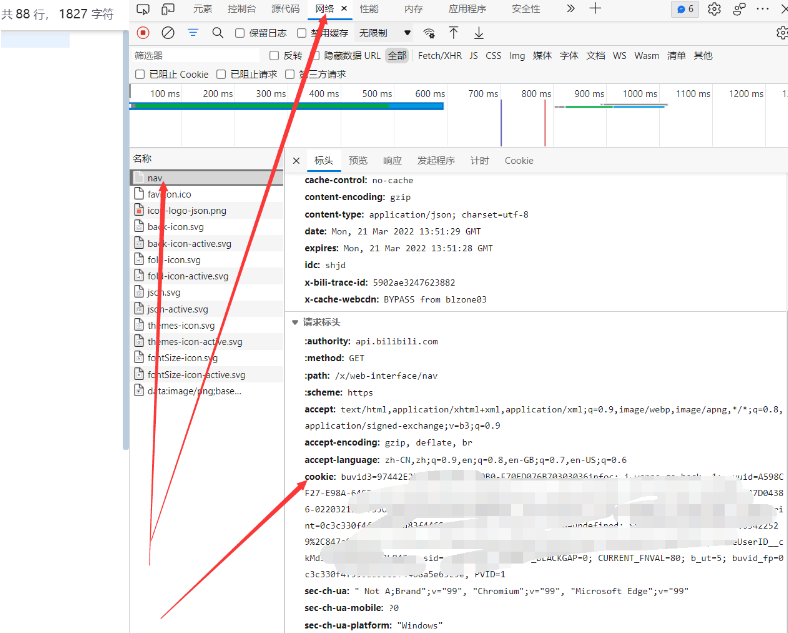Open the throttling dropdown
The width and height of the screenshot is (788, 633).
[384, 33]
